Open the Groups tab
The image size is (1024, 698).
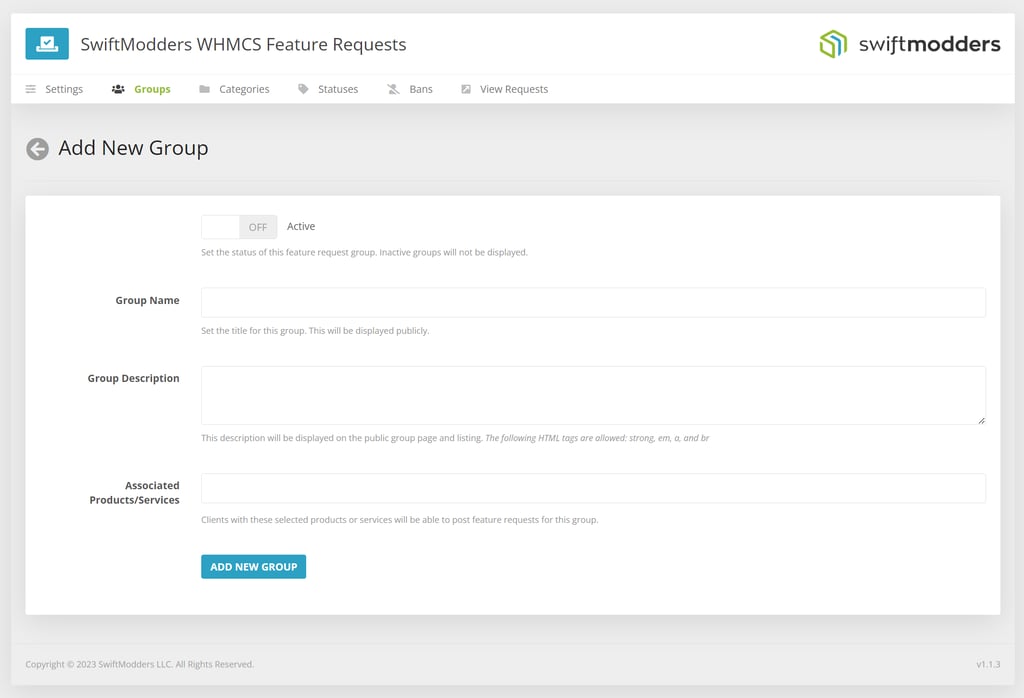click(141, 89)
